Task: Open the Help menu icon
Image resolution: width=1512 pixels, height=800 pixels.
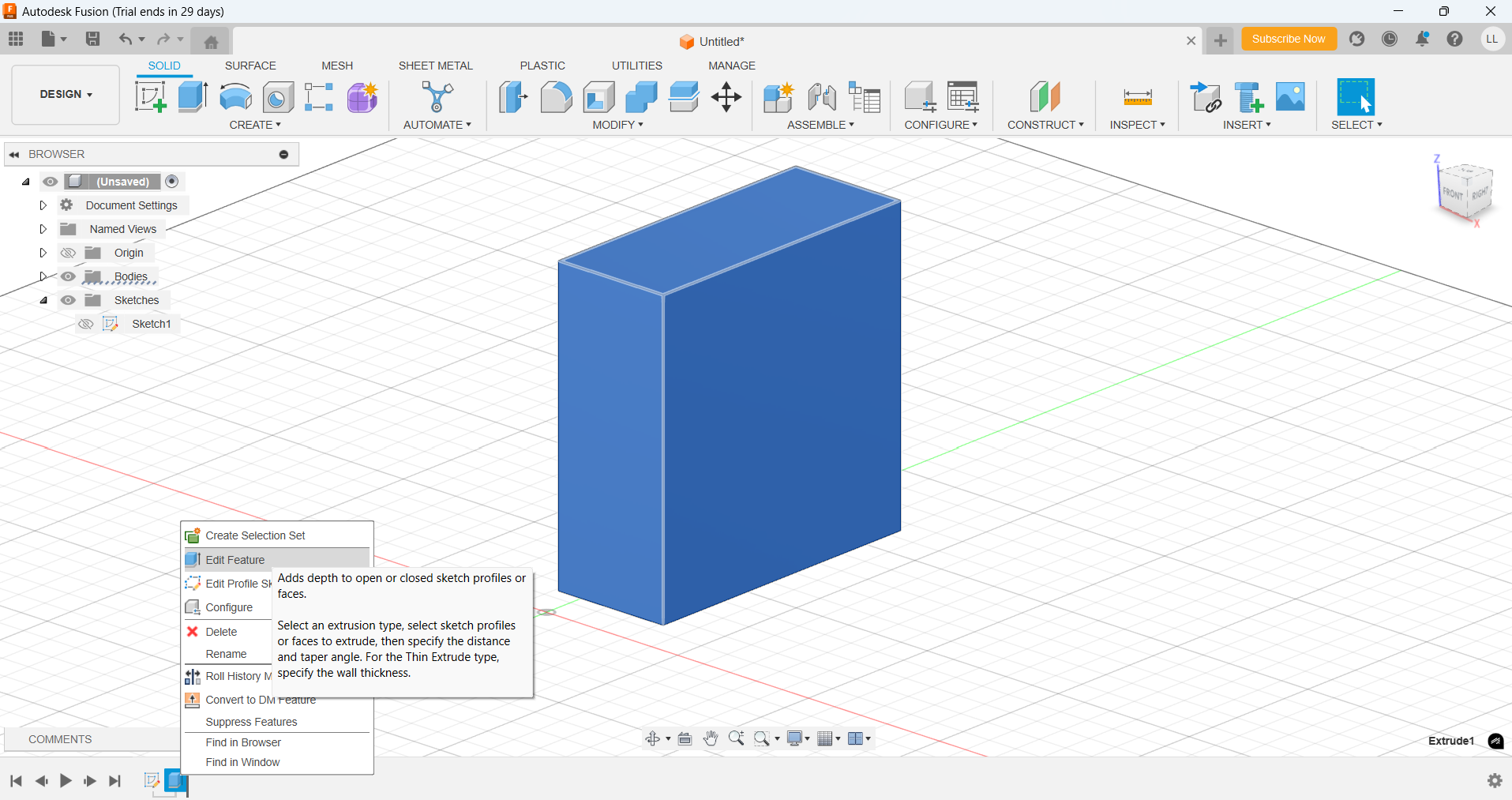Action: point(1454,39)
